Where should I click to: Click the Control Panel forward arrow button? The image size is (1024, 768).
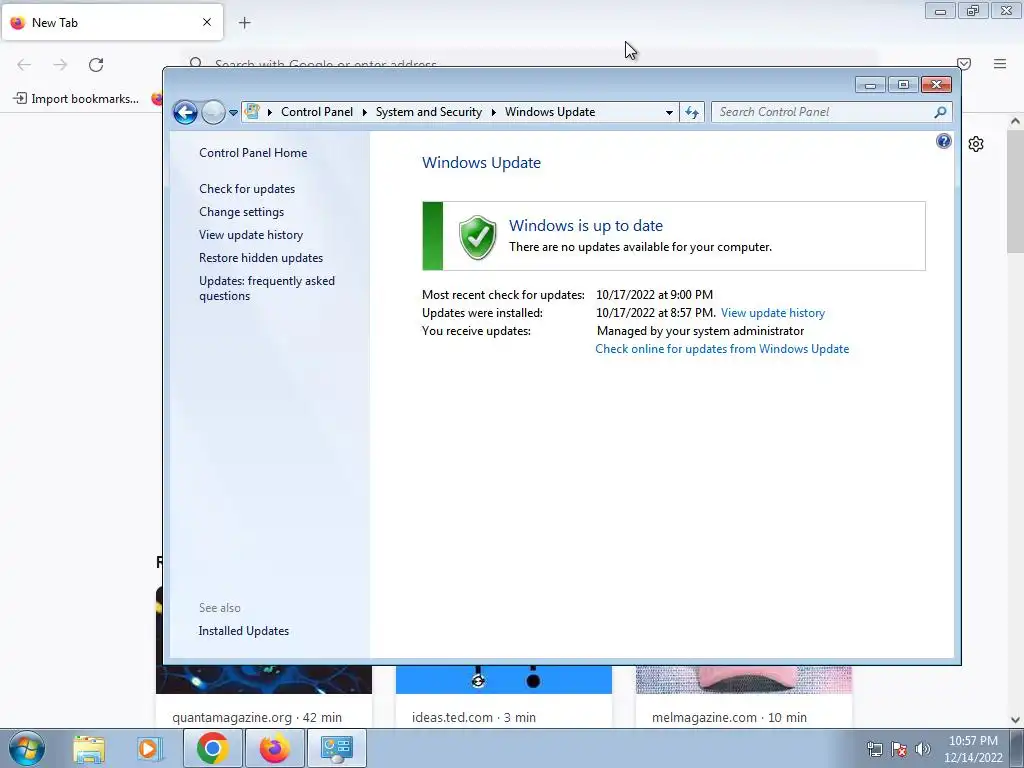[213, 112]
